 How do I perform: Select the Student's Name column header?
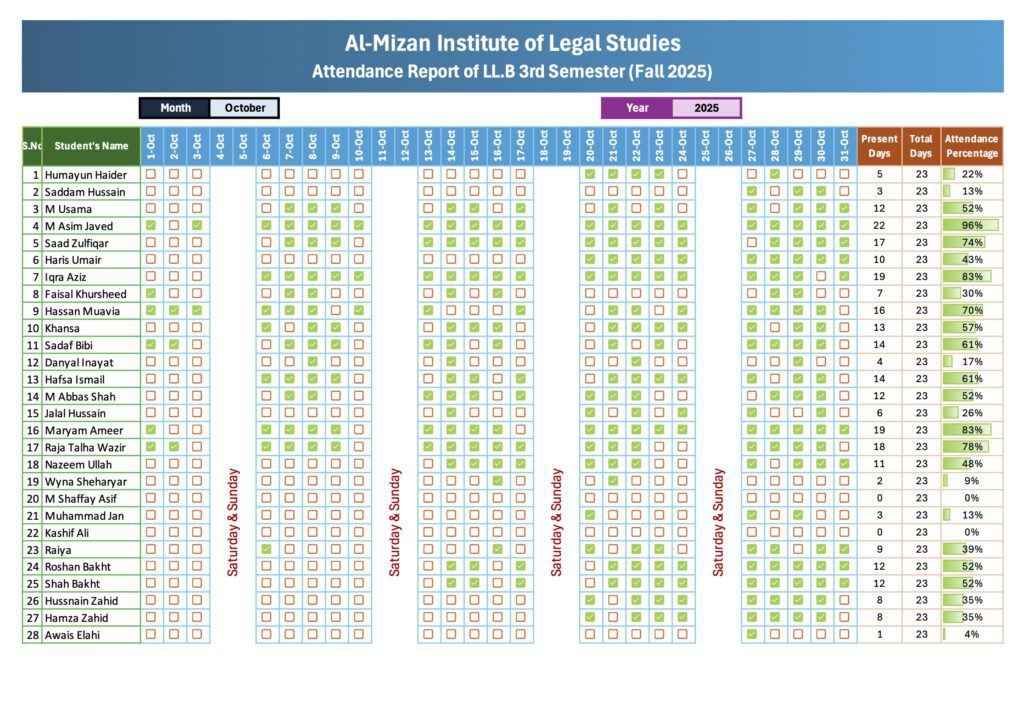pyautogui.click(x=91, y=146)
